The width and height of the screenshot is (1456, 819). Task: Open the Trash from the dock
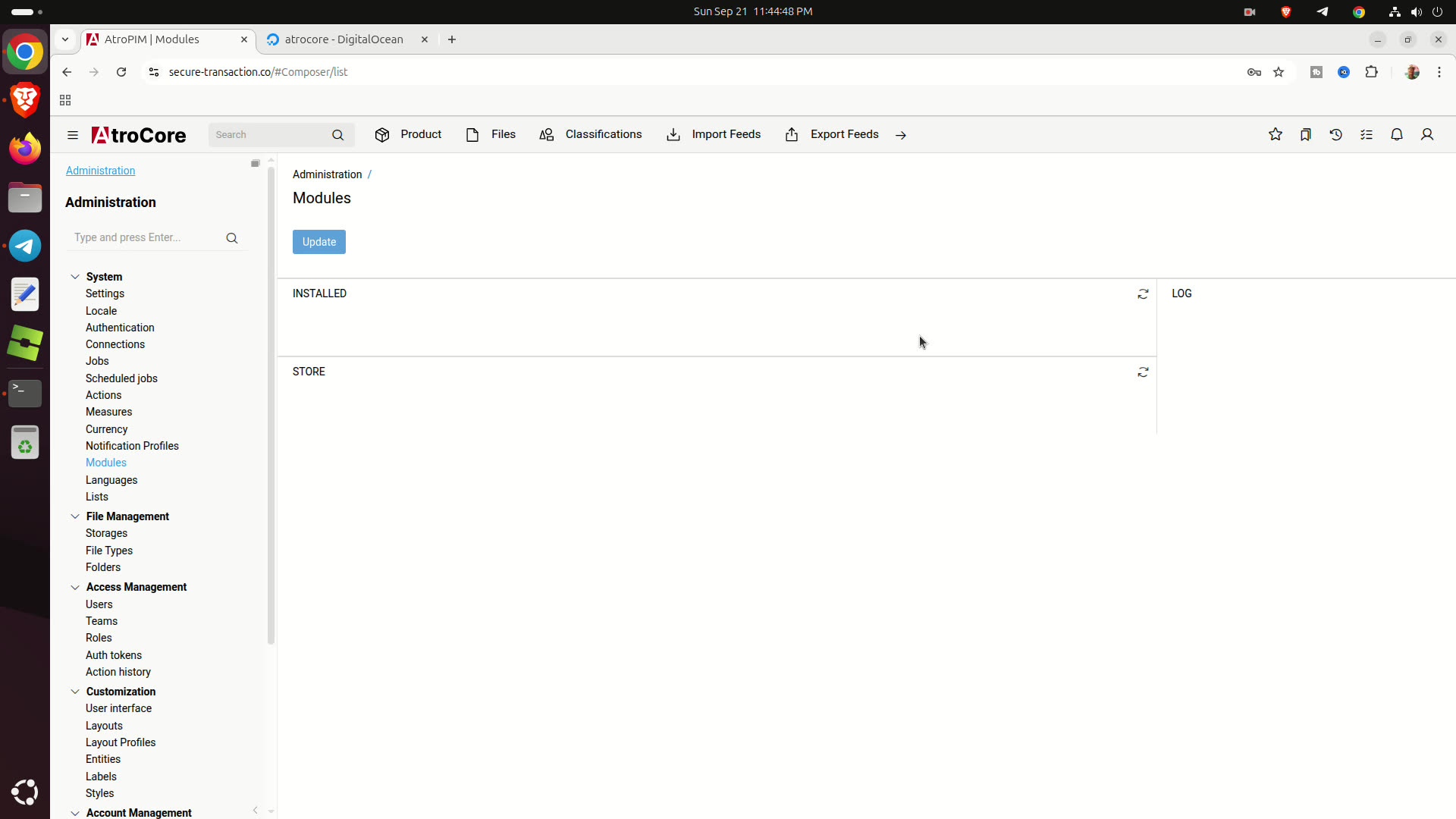coord(25,442)
